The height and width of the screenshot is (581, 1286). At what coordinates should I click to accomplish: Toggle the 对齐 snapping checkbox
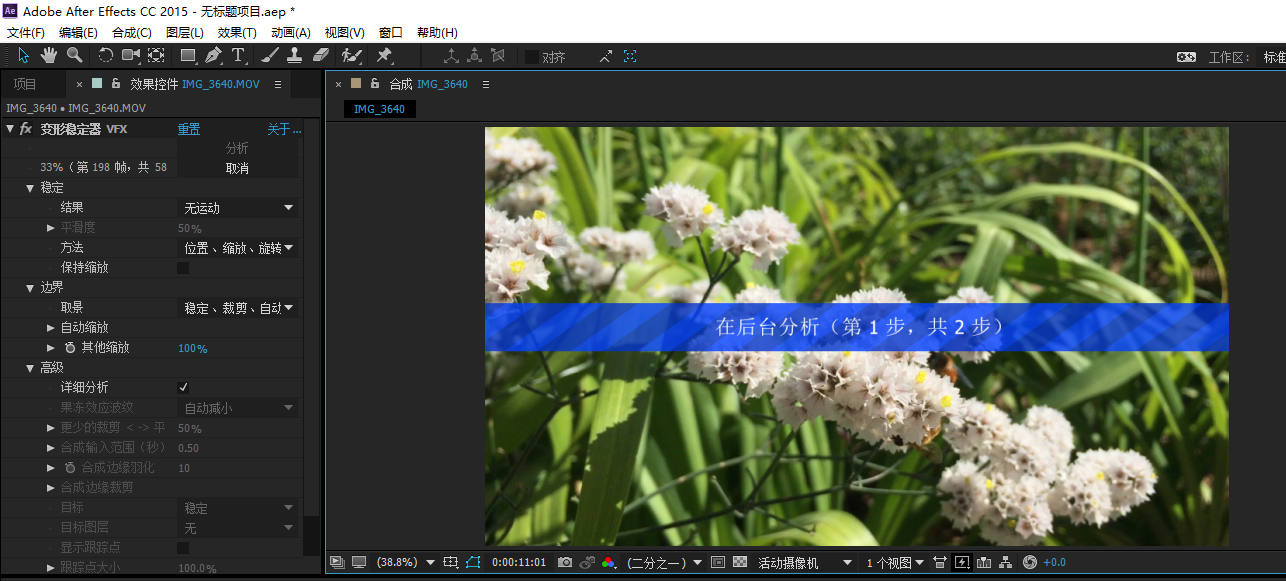[532, 57]
